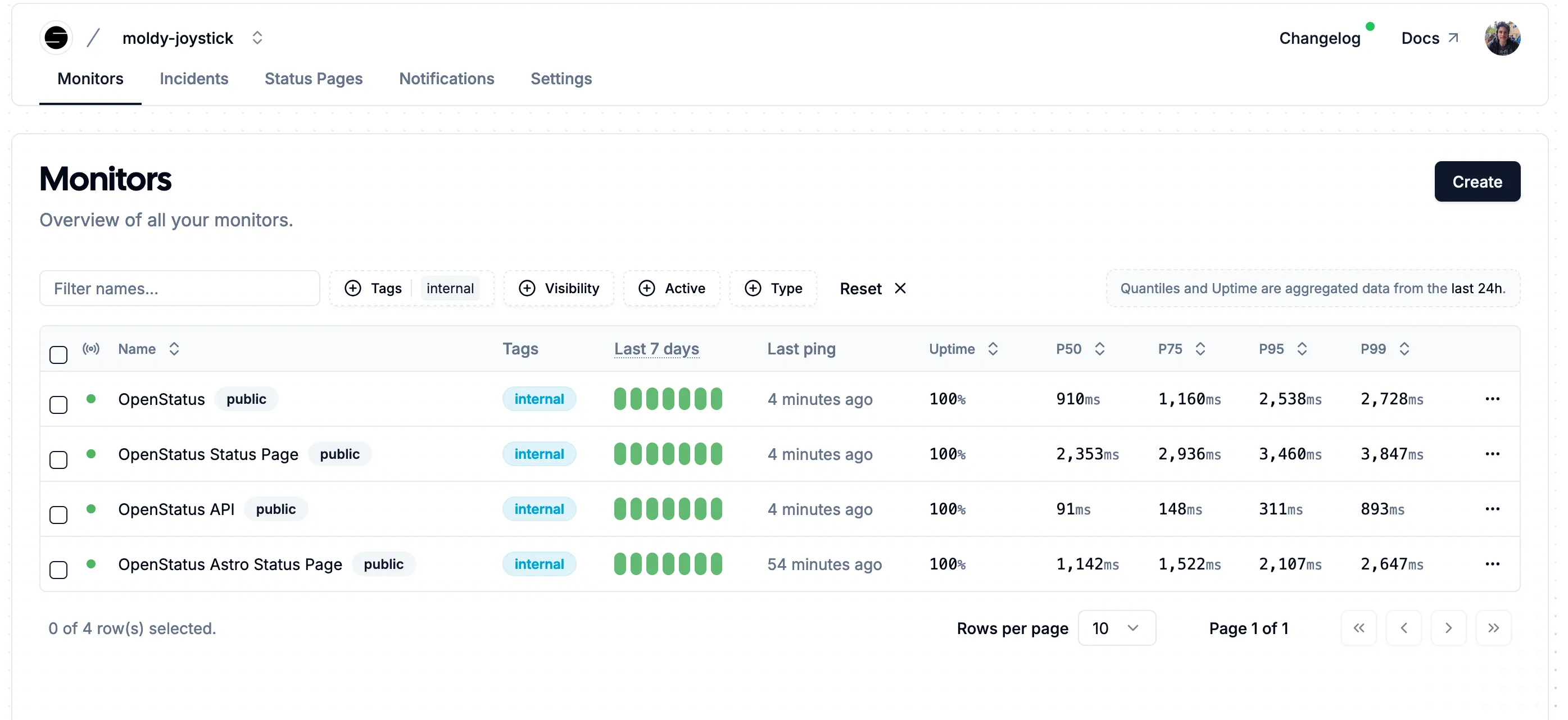Check the OpenStatus monitor row checkbox
The image size is (1568, 720).
pos(58,404)
